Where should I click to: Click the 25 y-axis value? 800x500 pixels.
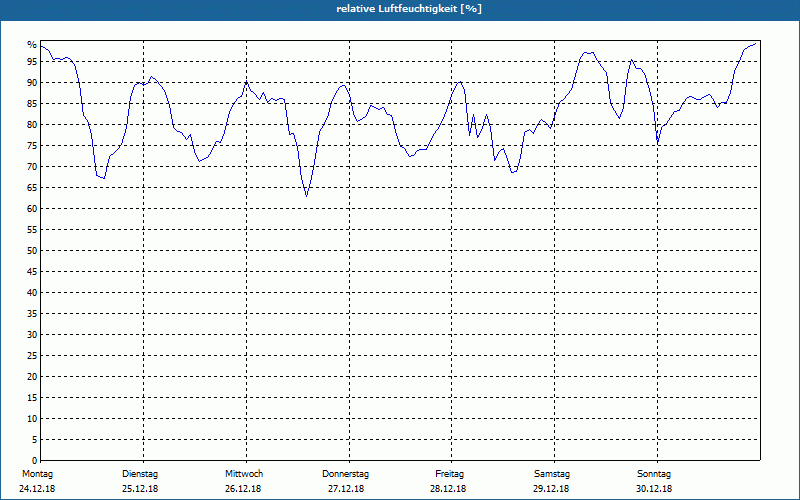(32, 356)
